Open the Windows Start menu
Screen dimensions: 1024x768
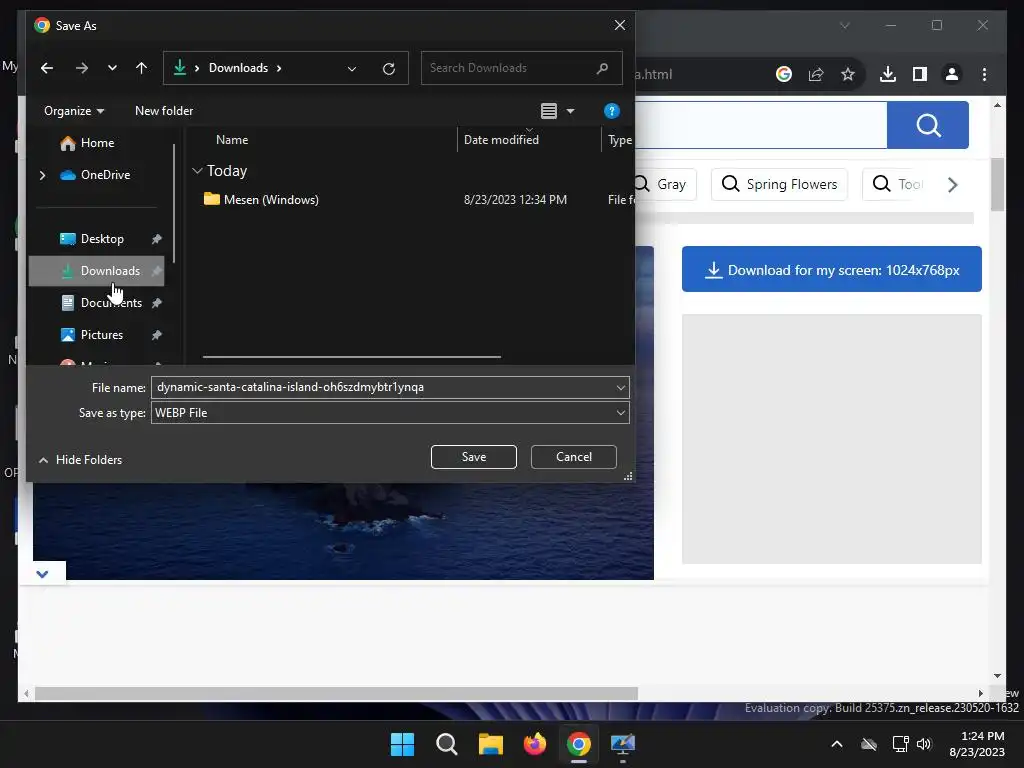click(x=402, y=744)
